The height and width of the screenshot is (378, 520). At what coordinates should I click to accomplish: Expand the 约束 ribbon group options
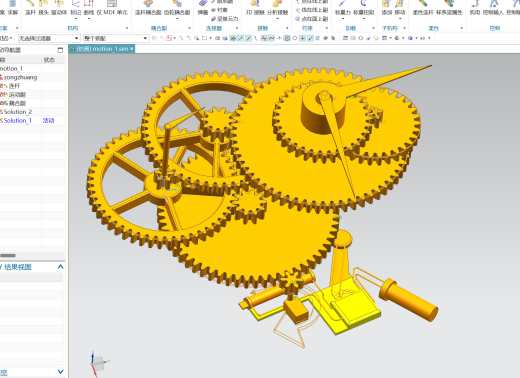pyautogui.click(x=327, y=28)
